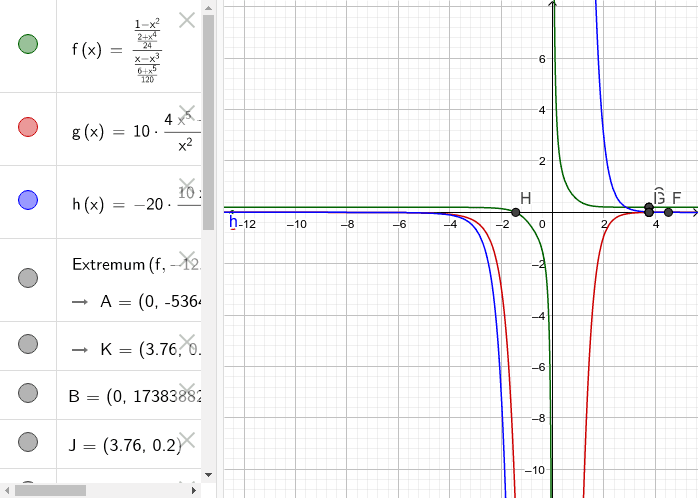Click the horizontal scroll left arrow
Screen dimensions: 700x500
7,491
